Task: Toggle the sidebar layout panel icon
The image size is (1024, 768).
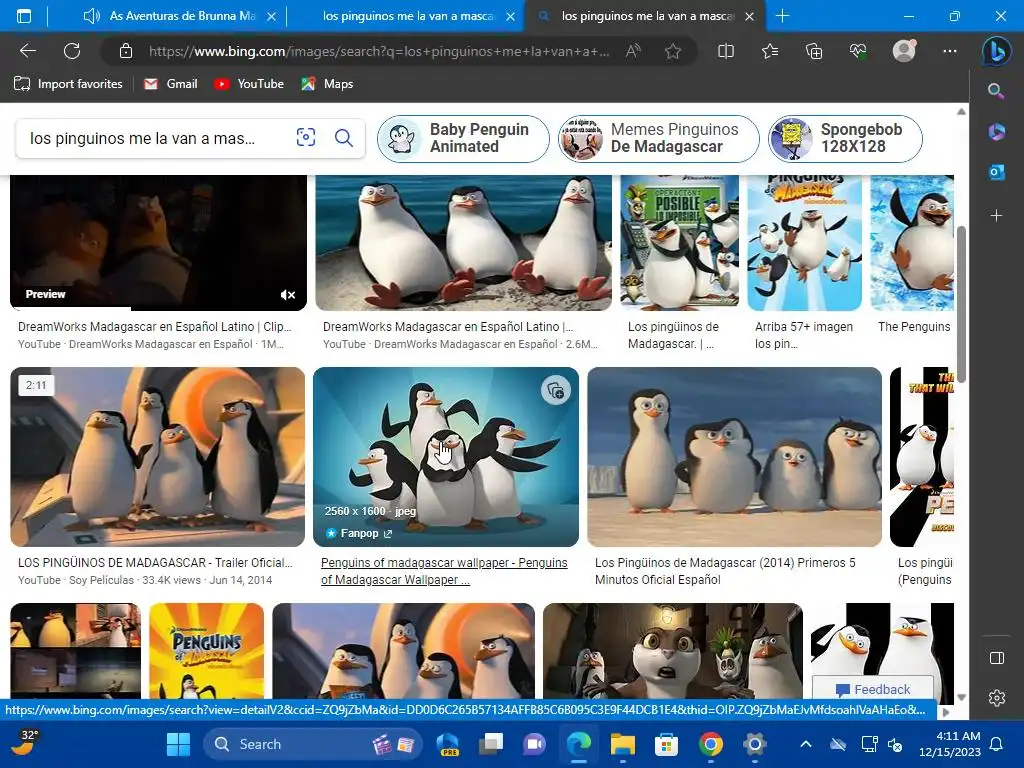Action: click(x=997, y=658)
